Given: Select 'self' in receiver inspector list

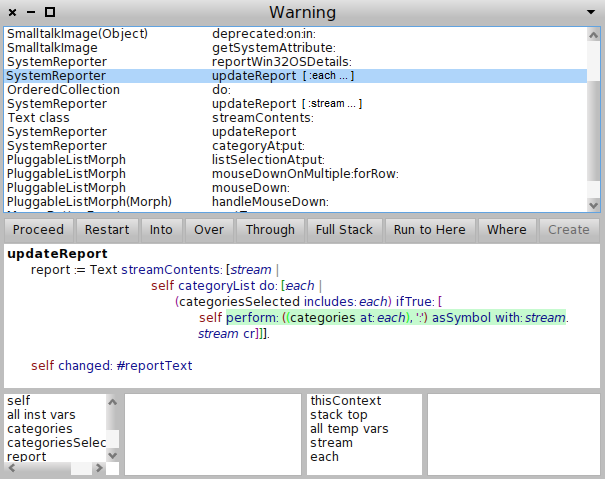Looking at the screenshot, I should coord(55,401).
